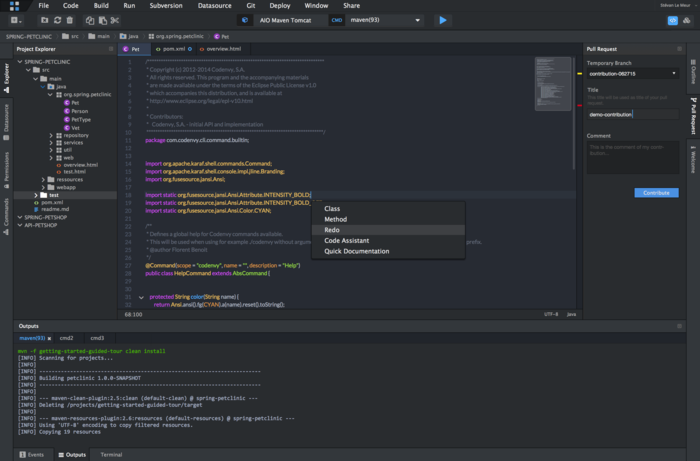This screenshot has height=461, width=700.
Task: Click the Title input field
Action: pyautogui.click(x=634, y=114)
